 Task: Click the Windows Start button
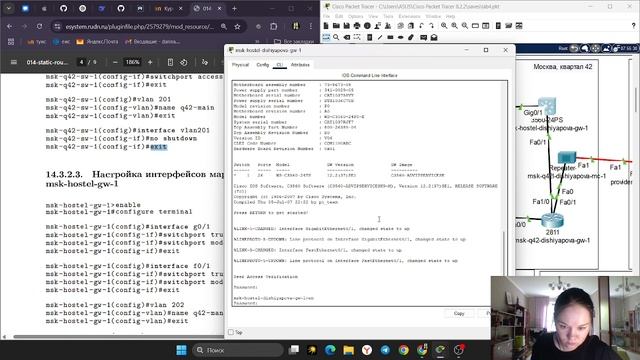coord(181,350)
